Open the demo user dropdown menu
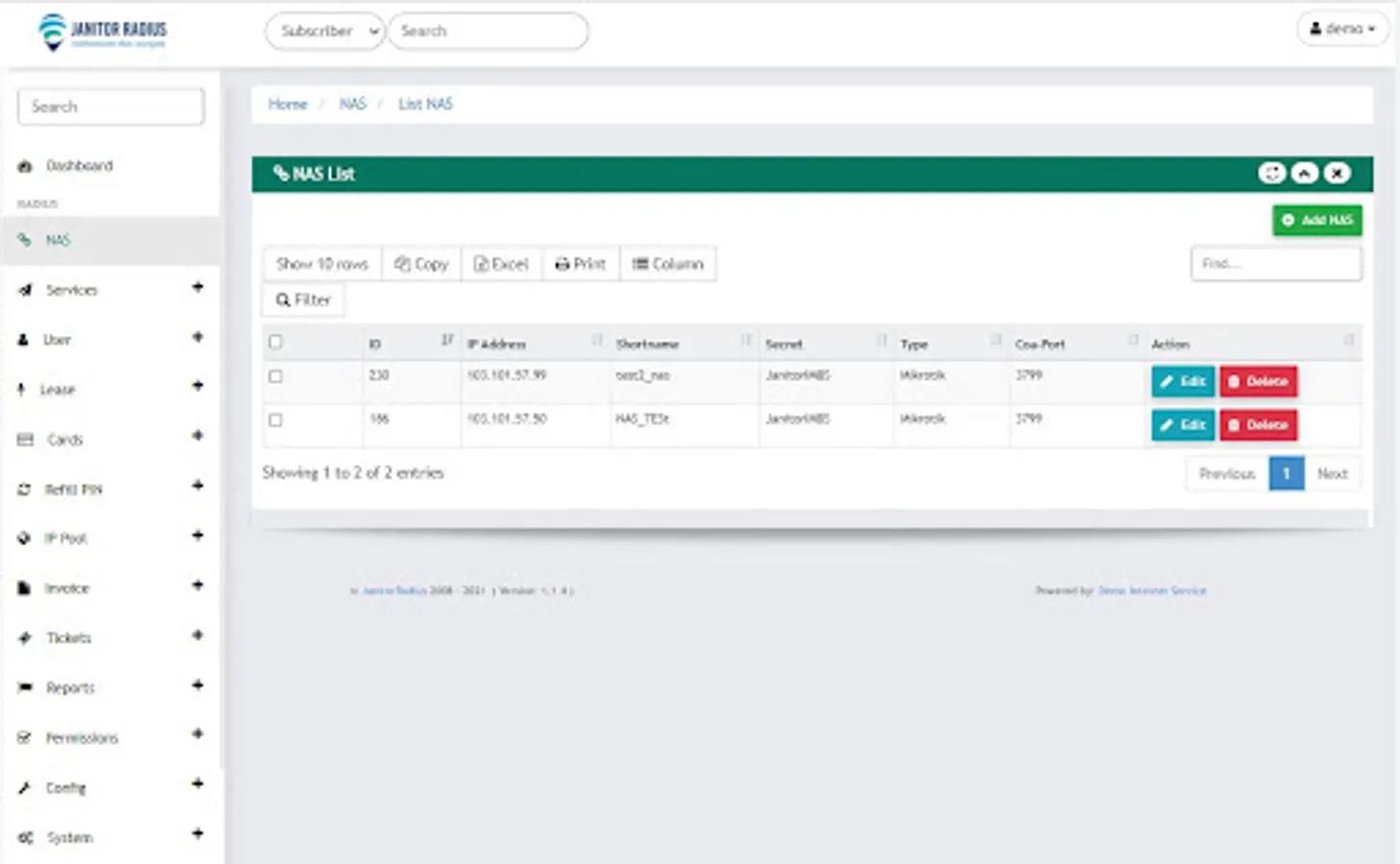1400x864 pixels. (x=1342, y=29)
